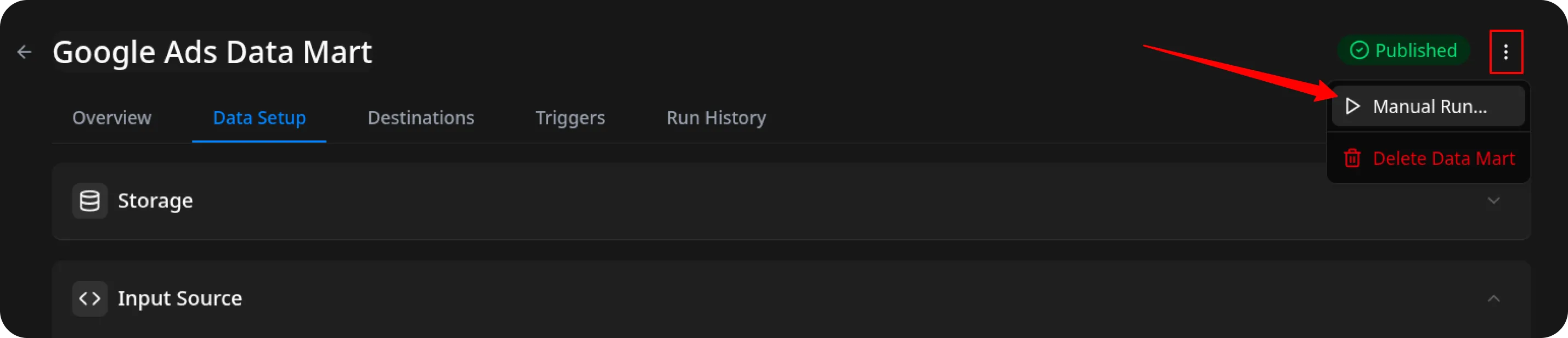
Task: Choose Manual Run... from the menu
Action: [x=1429, y=106]
